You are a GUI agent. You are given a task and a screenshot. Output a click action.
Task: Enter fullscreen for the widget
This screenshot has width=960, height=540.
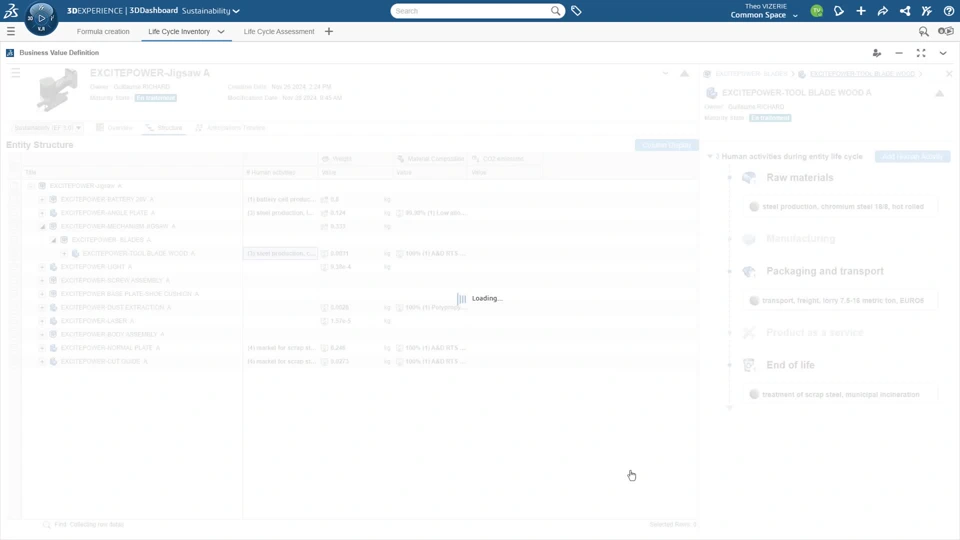(x=921, y=53)
